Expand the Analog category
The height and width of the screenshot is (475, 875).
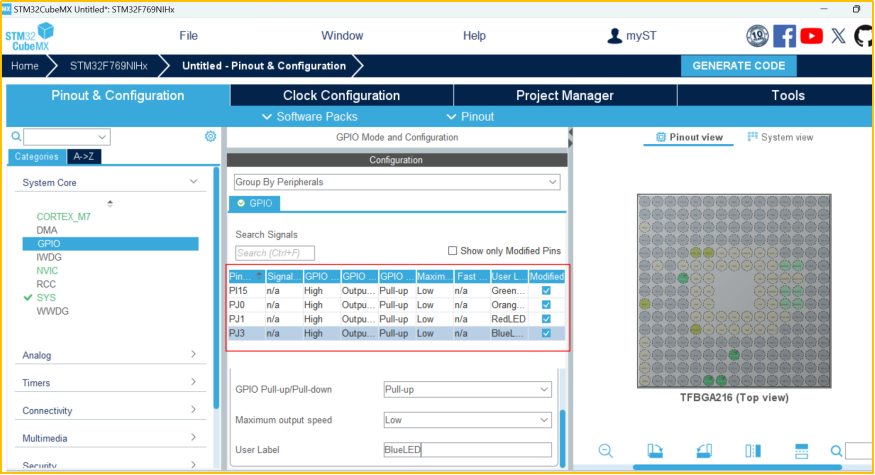tap(110, 355)
